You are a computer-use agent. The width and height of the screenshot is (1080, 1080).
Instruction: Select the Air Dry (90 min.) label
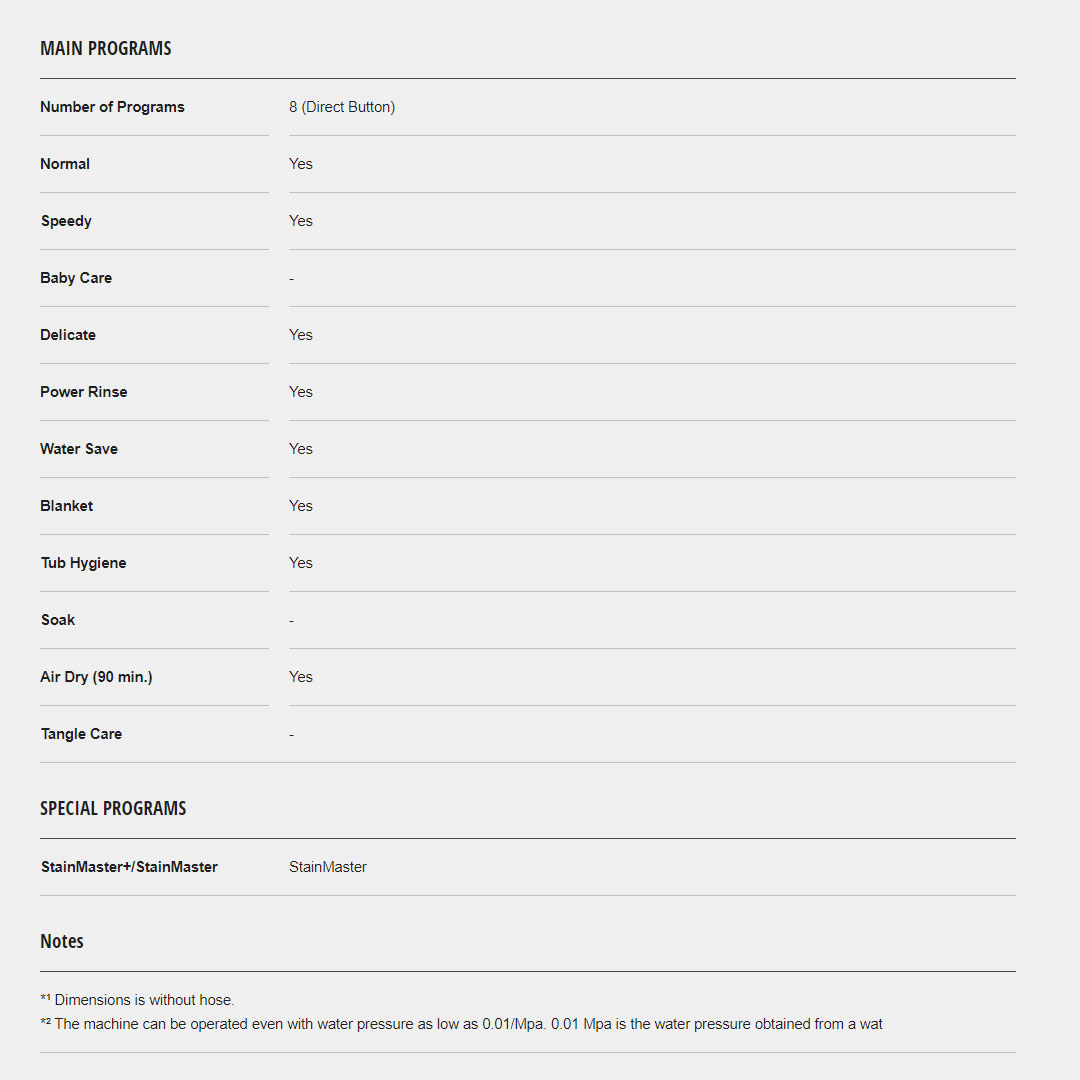(96, 677)
